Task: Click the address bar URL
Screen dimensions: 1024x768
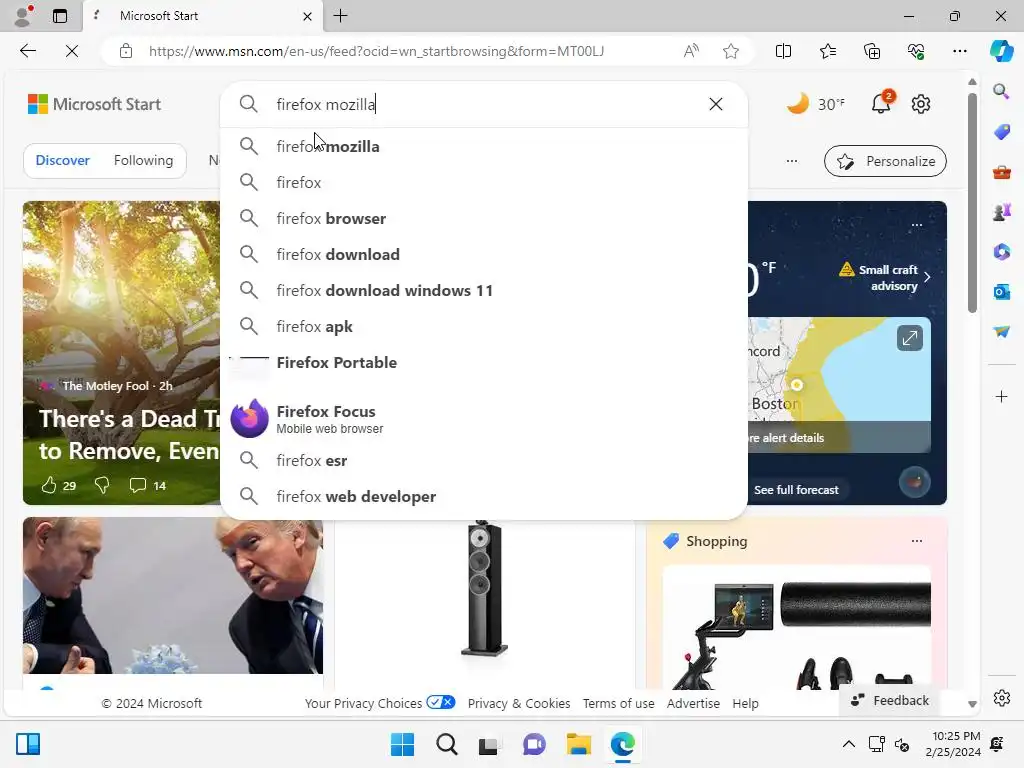Action: coord(376,51)
